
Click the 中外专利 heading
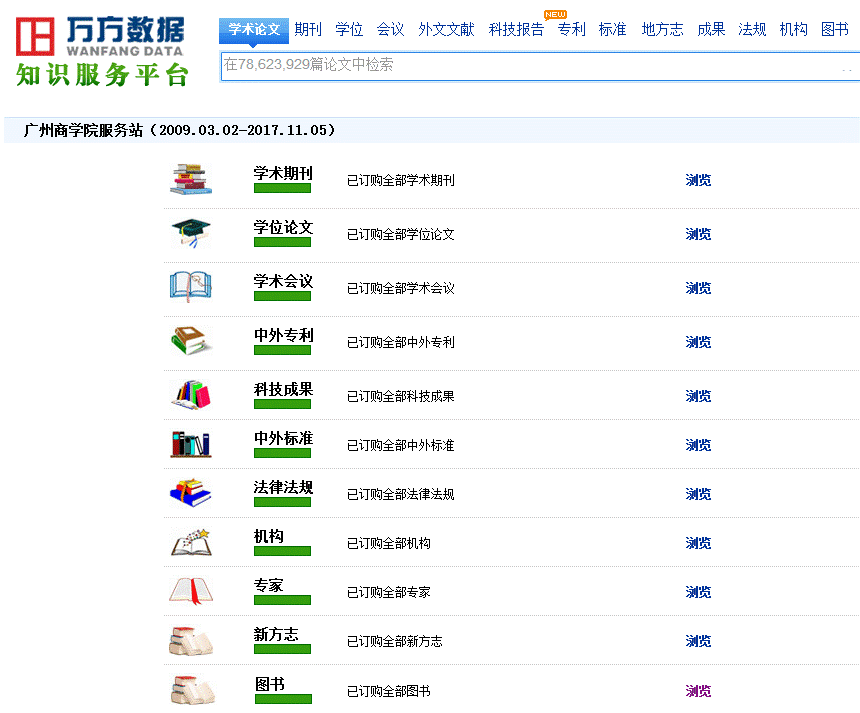[283, 335]
